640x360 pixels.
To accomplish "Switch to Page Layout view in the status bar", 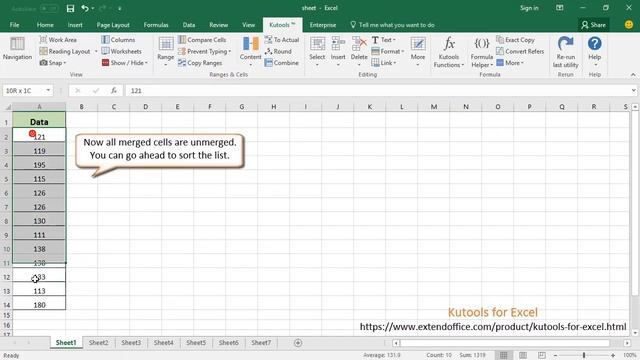I will click(x=523, y=356).
